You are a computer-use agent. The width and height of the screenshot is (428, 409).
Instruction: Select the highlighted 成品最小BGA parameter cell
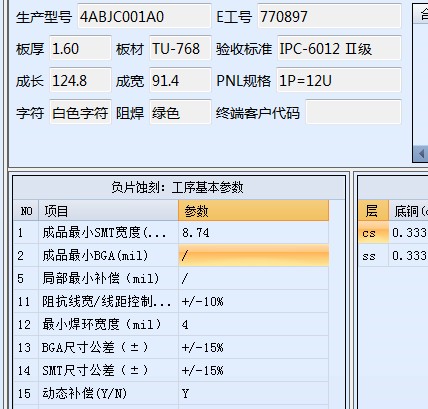pos(253,255)
